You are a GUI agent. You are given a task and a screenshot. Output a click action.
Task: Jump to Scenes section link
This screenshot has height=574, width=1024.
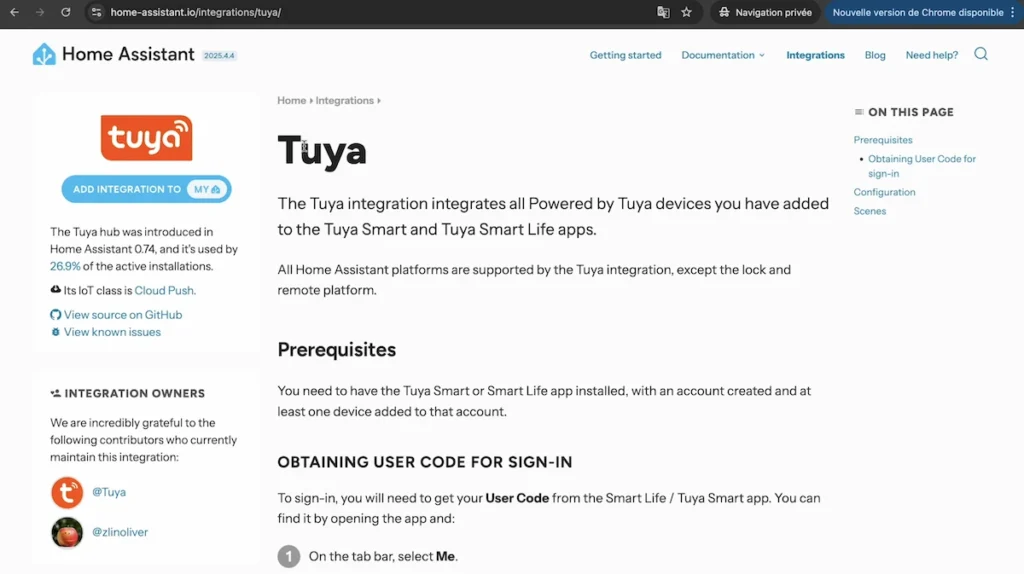pyautogui.click(x=869, y=212)
